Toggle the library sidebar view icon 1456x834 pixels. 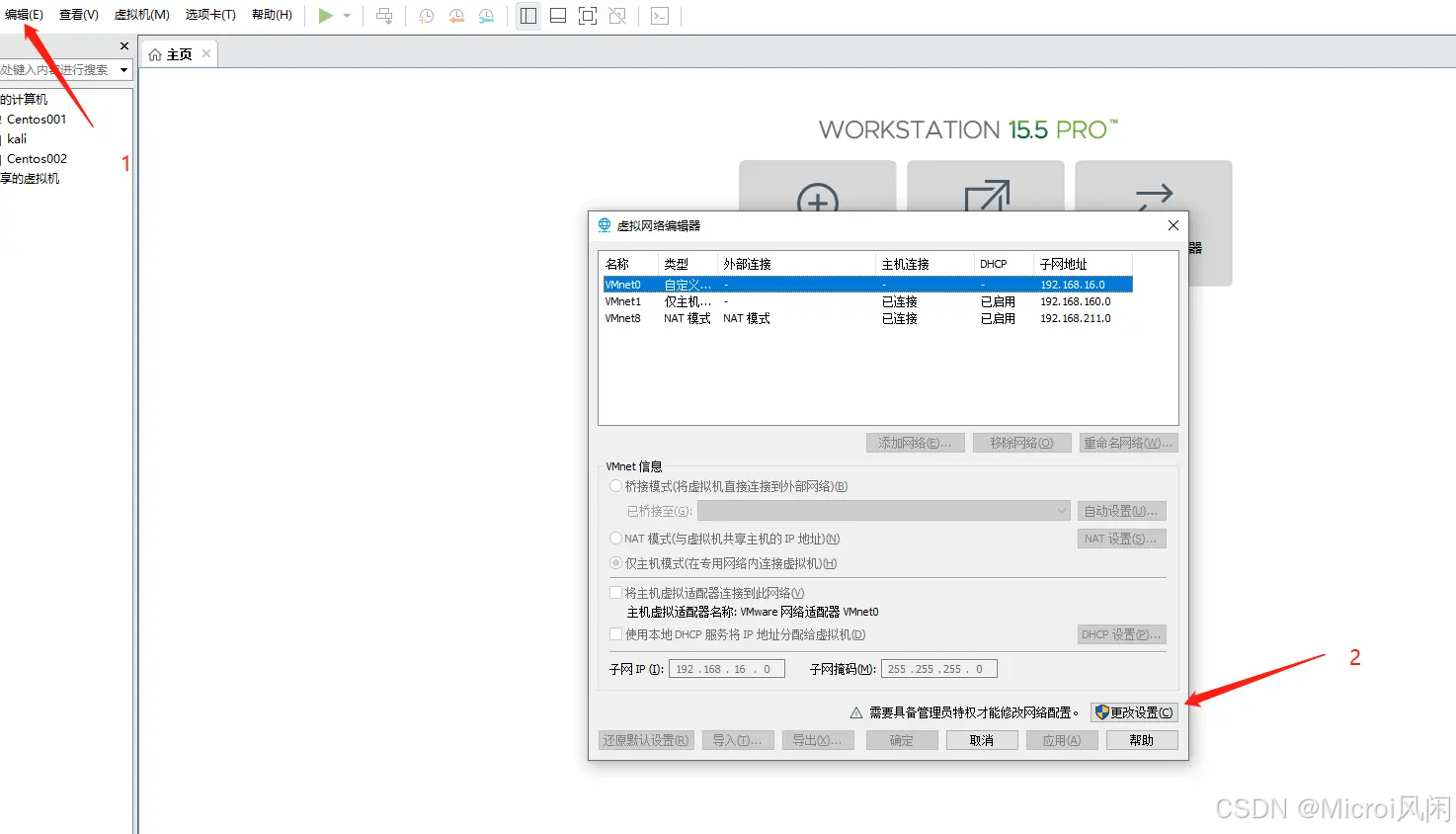(x=528, y=16)
